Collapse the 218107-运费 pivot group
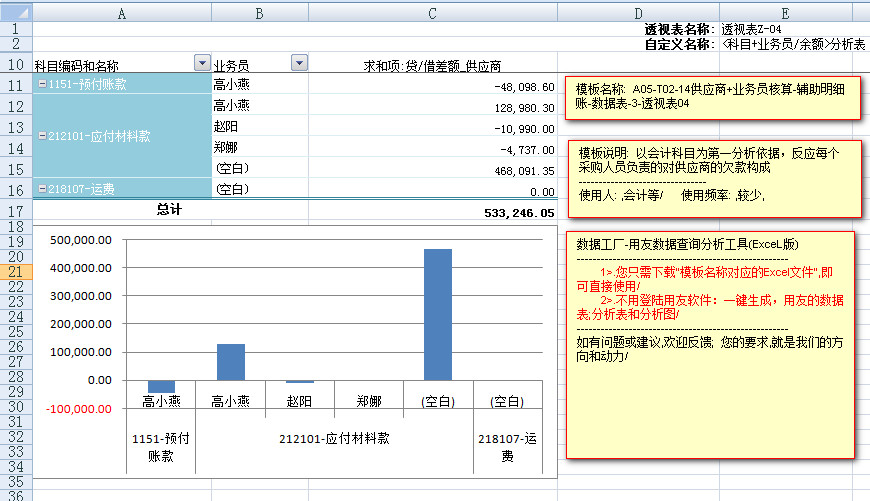The image size is (870, 501). coord(41,189)
